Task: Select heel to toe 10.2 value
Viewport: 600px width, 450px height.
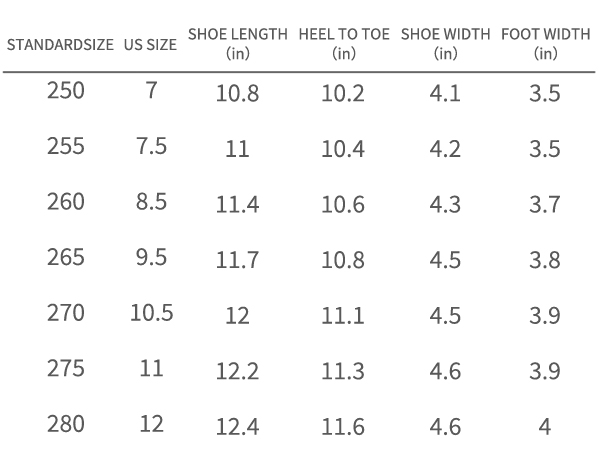Action: coord(342,95)
